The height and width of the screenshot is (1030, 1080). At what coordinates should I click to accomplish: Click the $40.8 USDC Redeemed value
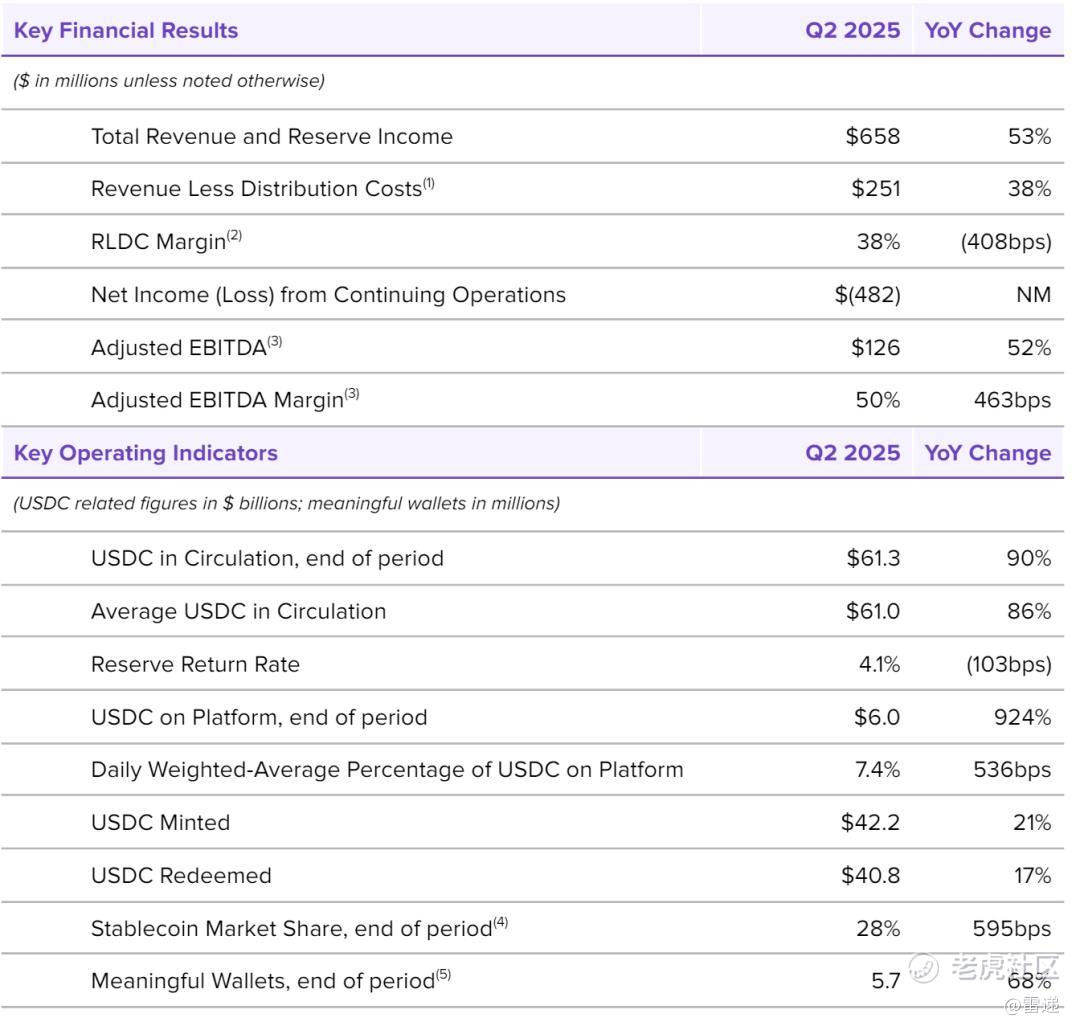coord(870,876)
